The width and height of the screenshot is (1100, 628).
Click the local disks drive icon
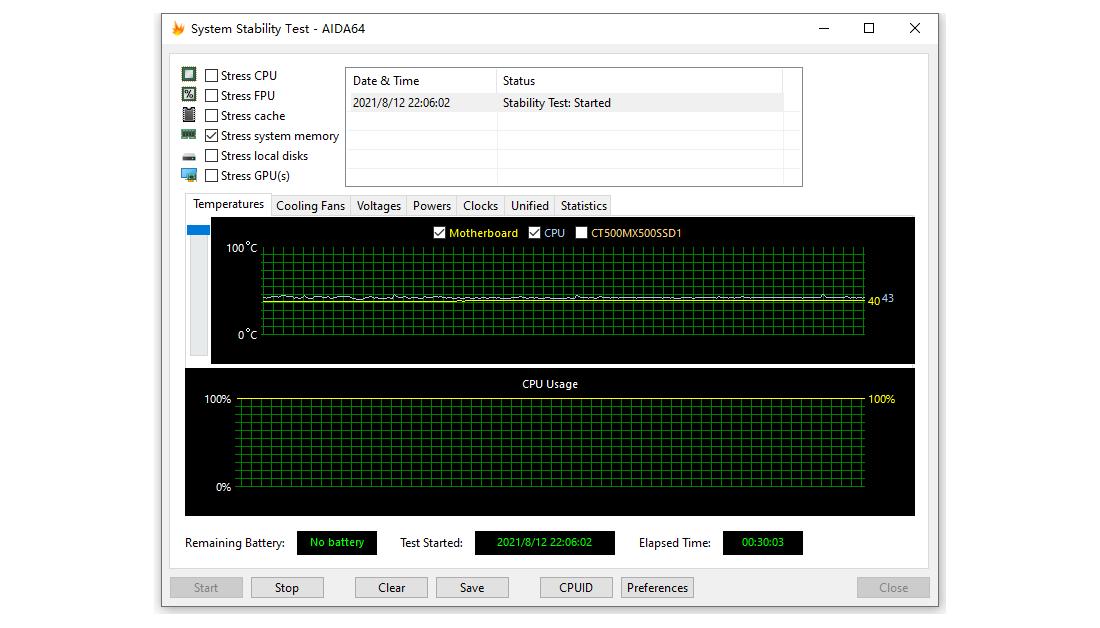point(189,156)
